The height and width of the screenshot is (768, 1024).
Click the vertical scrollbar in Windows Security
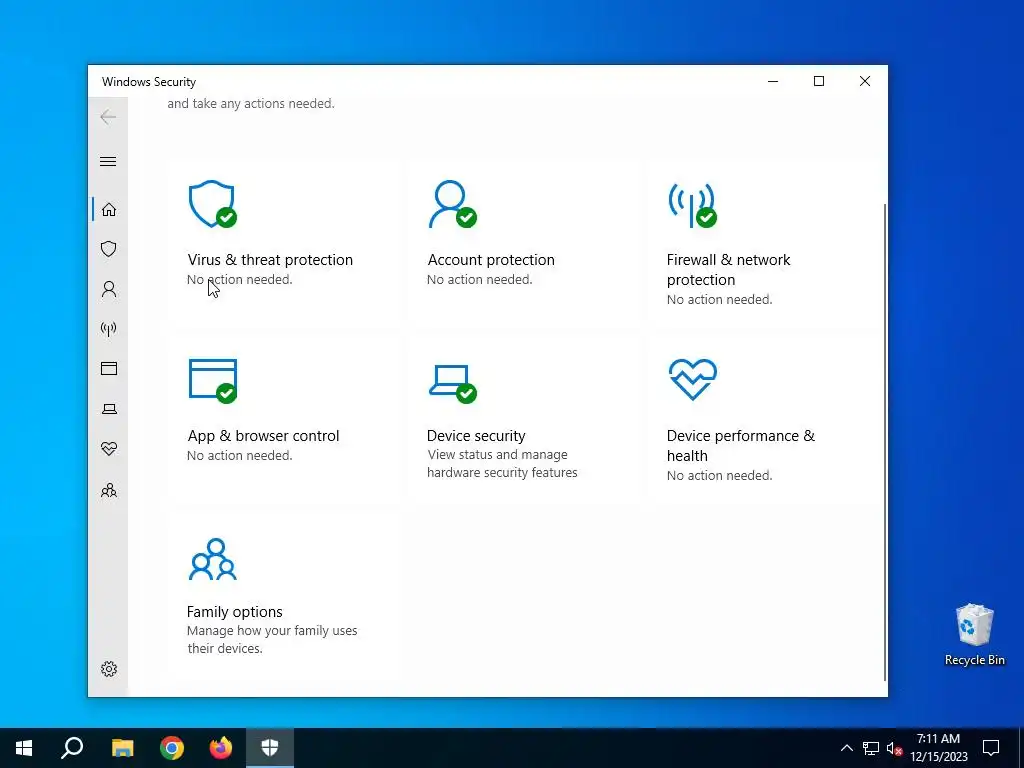click(885, 441)
